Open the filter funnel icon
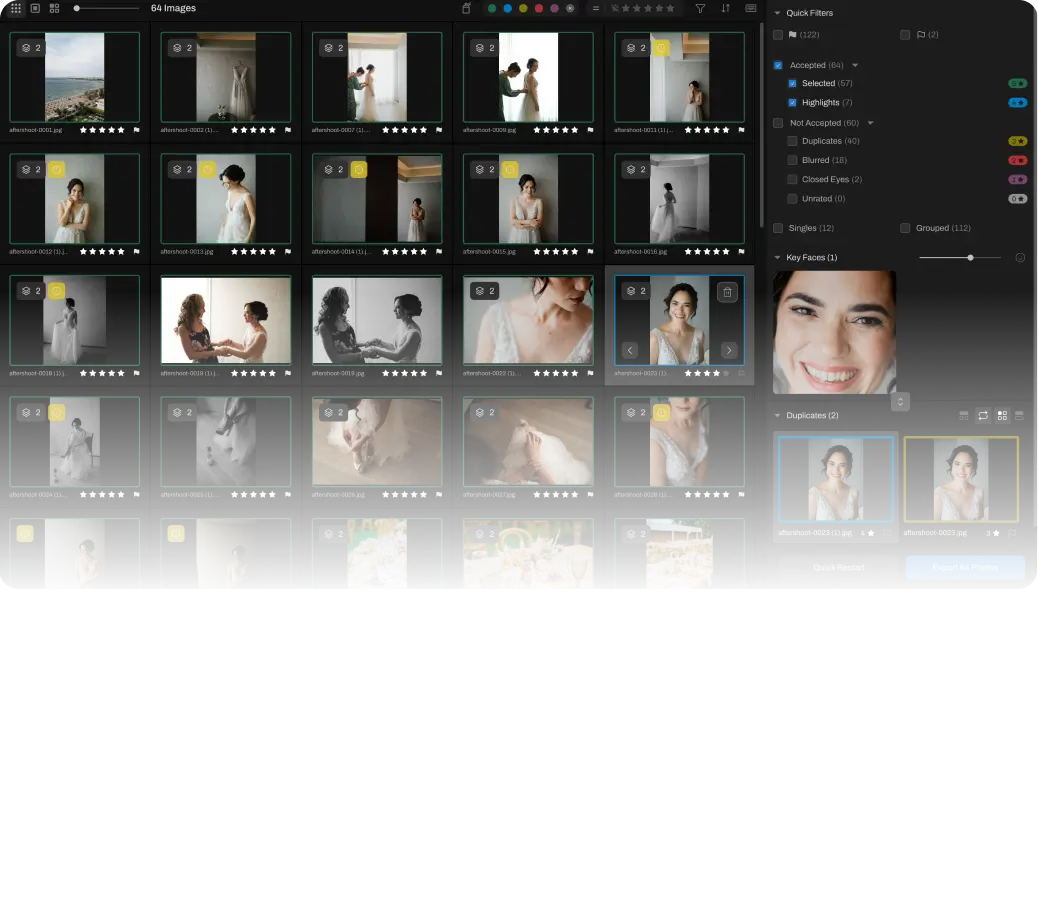 click(x=700, y=8)
